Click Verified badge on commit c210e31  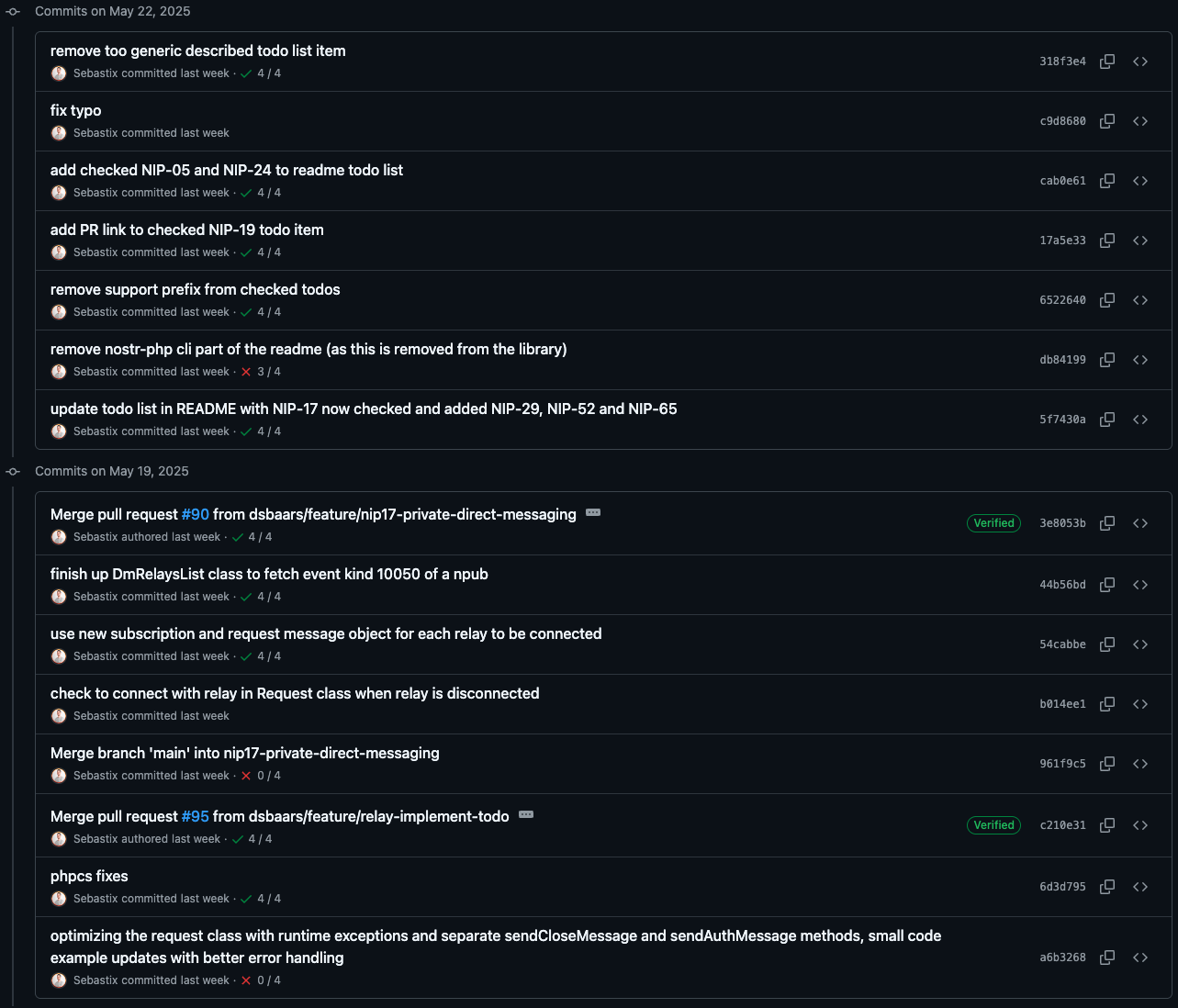pos(993,825)
